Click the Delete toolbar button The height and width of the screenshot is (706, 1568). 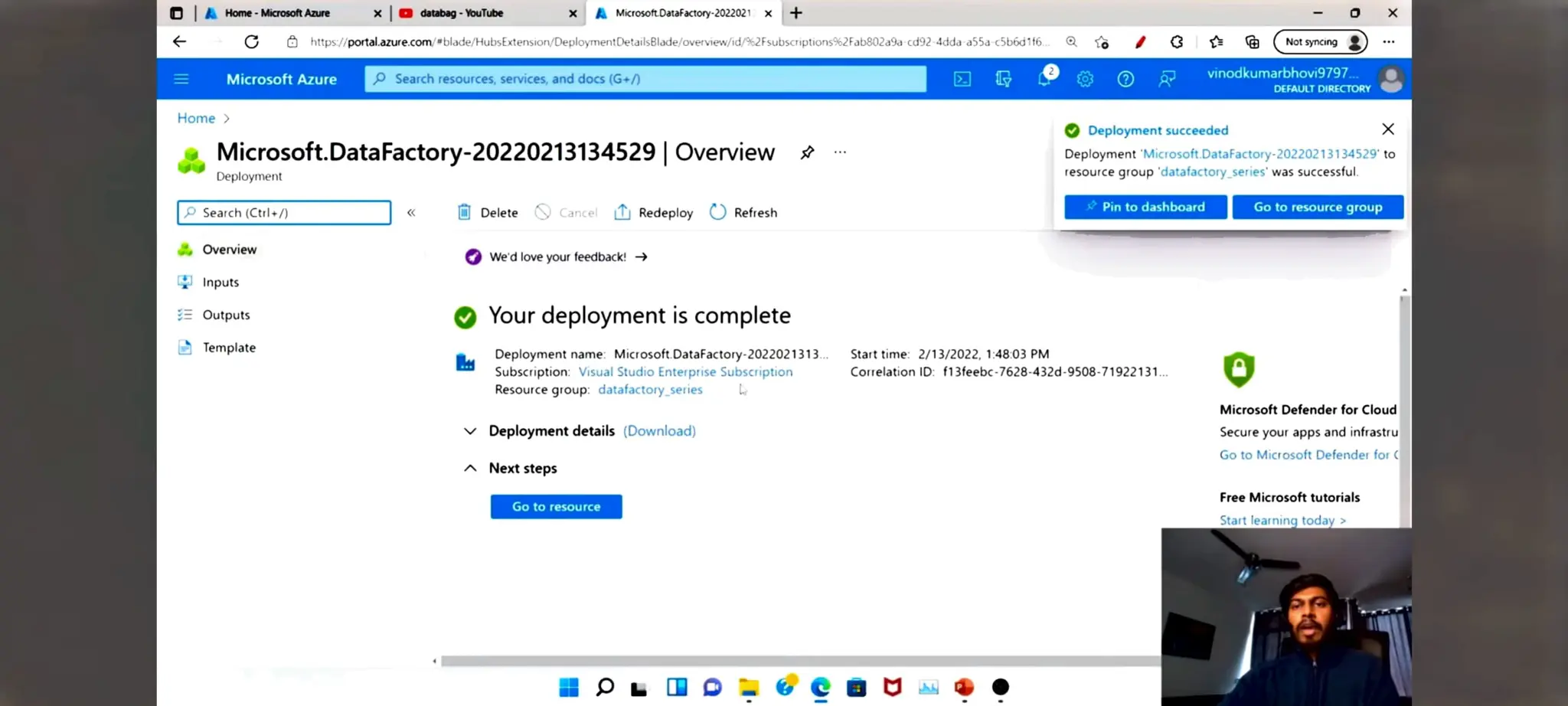point(488,213)
